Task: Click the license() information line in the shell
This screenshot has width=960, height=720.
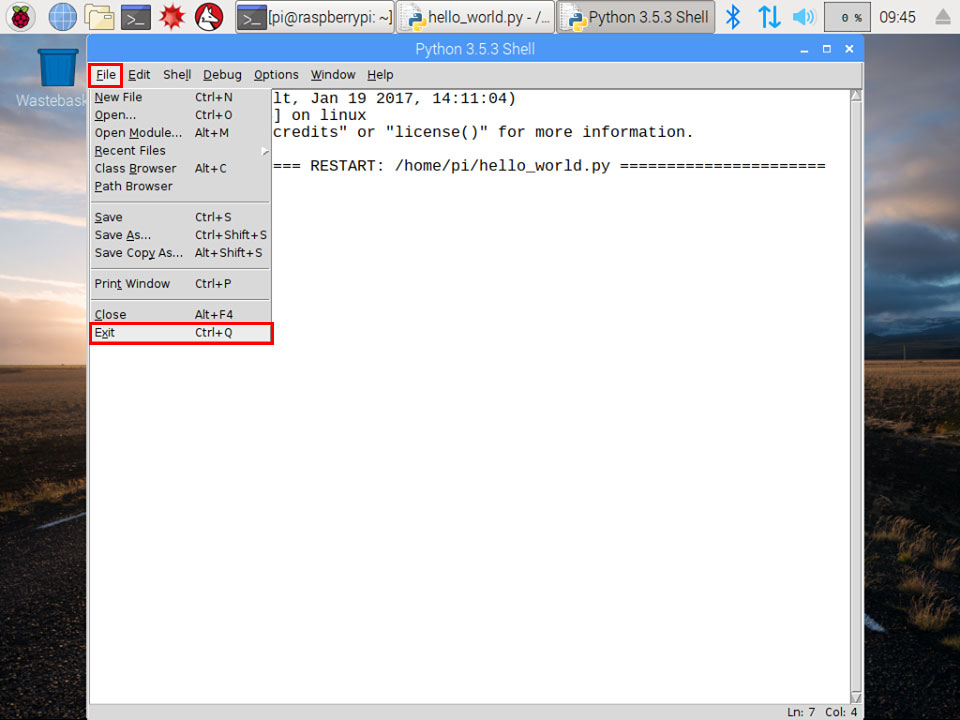Action: [483, 132]
